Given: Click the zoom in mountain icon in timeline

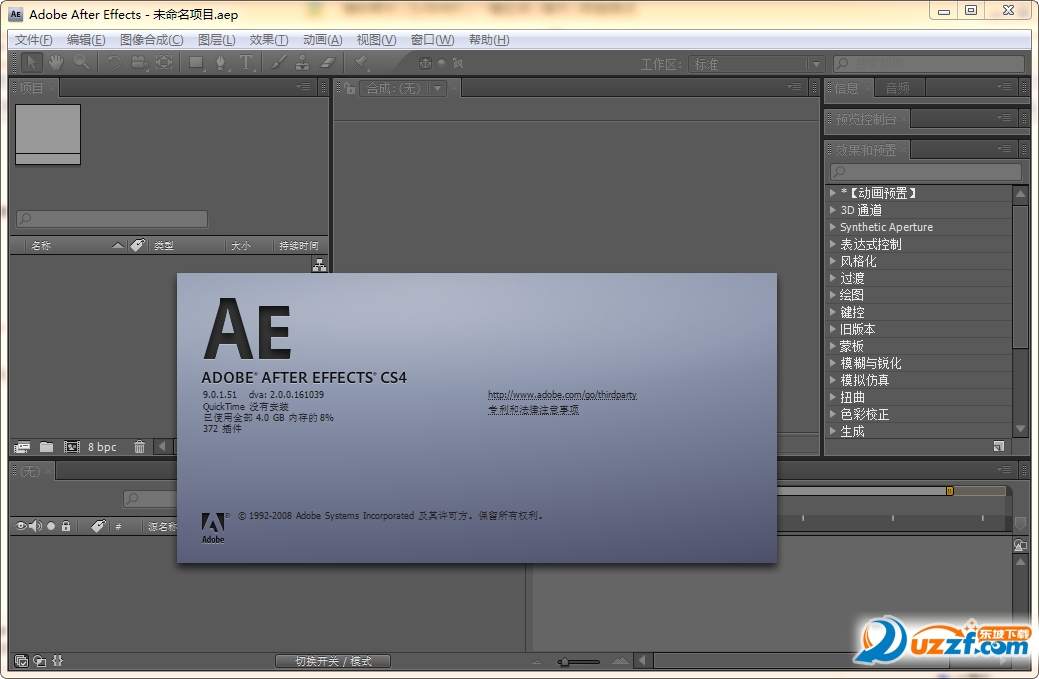Looking at the screenshot, I should [x=620, y=660].
